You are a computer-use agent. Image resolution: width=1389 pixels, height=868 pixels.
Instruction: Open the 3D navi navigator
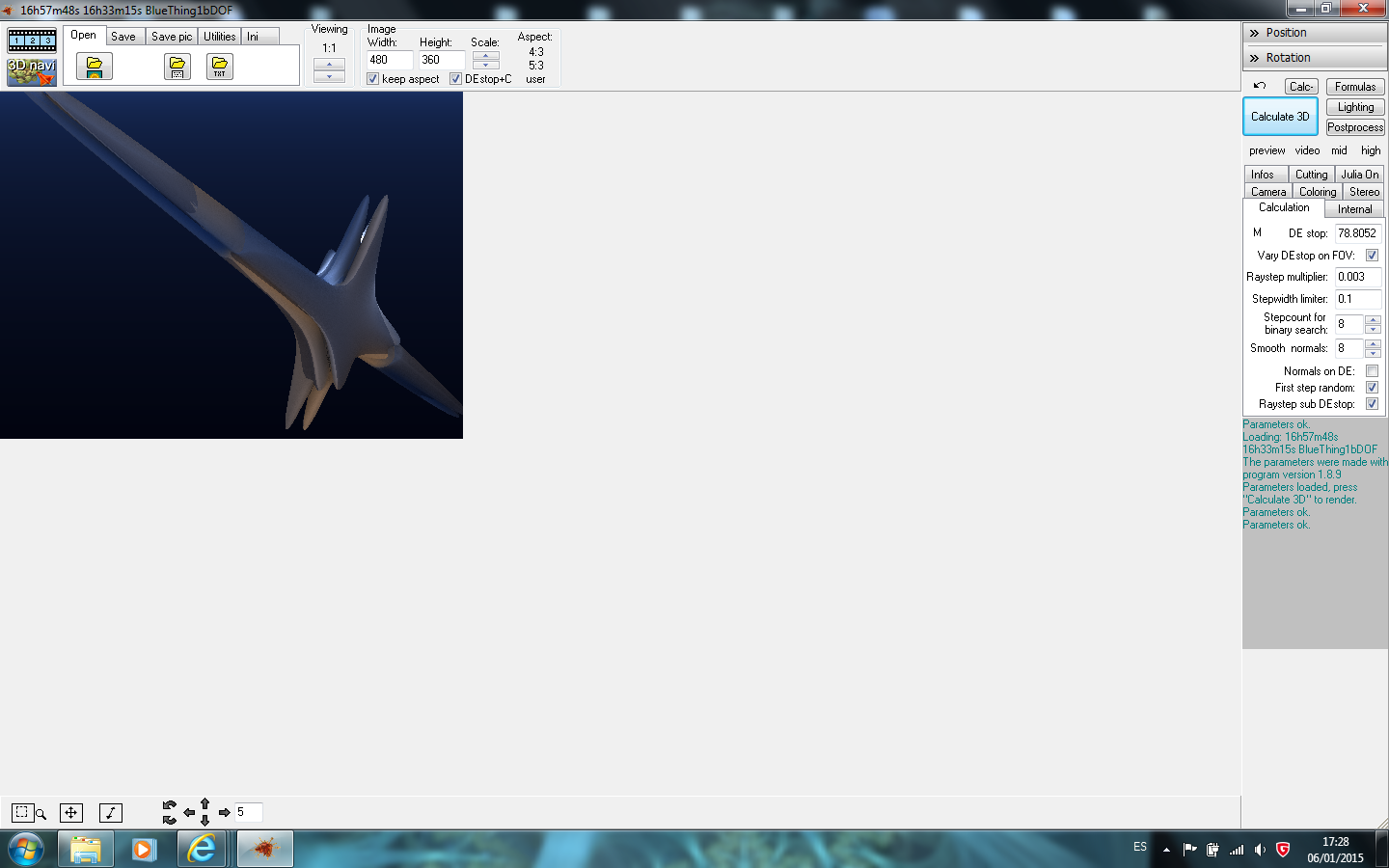[32, 71]
